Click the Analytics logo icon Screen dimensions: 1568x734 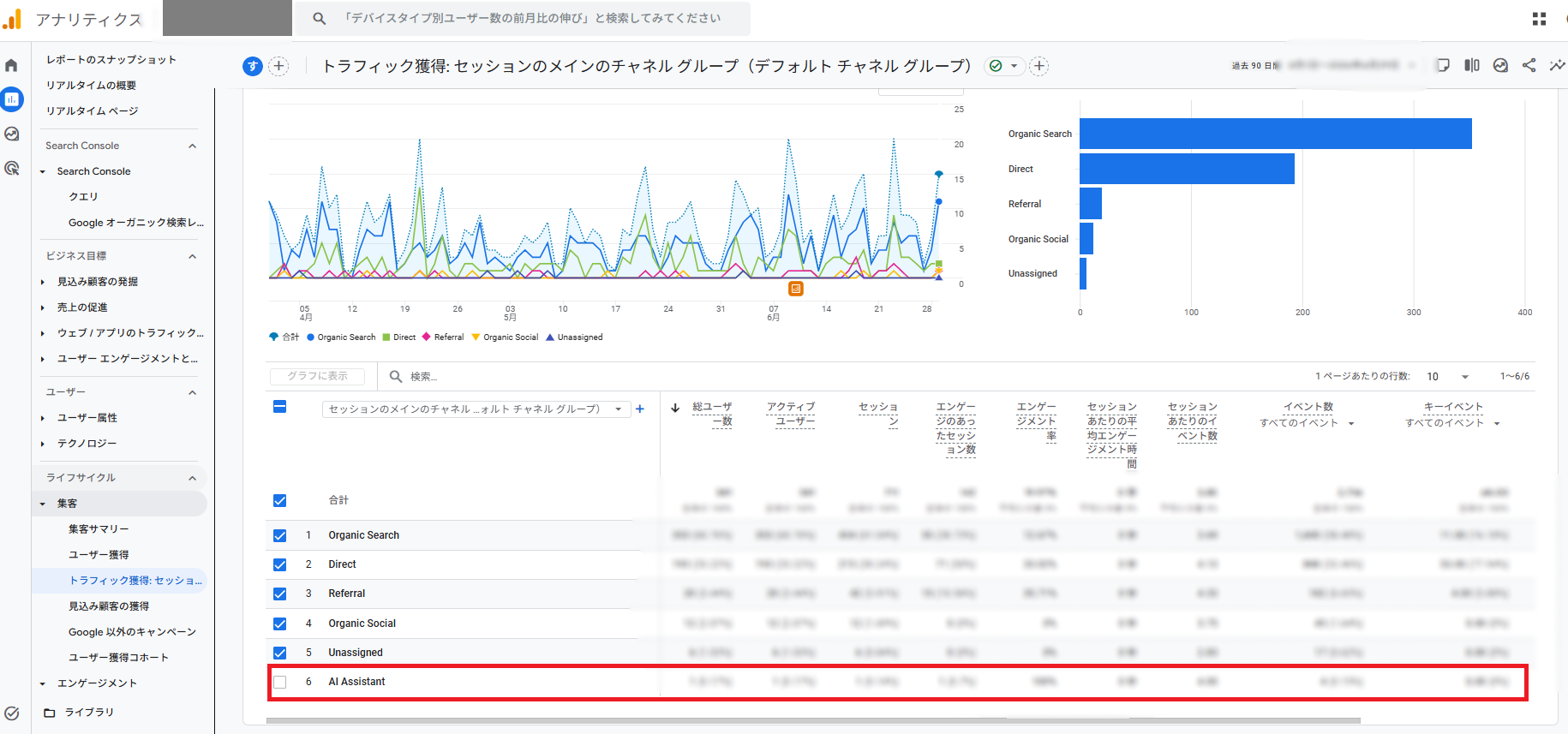click(12, 19)
